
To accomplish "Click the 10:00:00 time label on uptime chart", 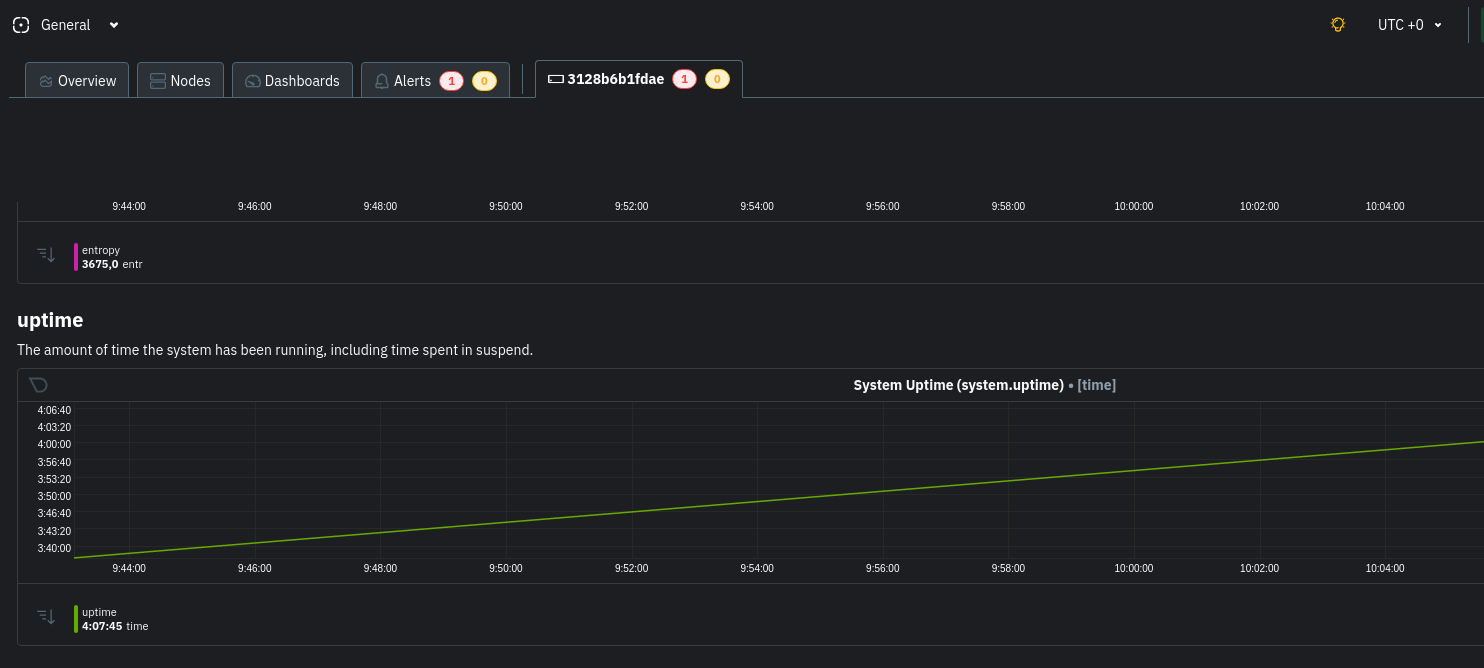I will pyautogui.click(x=1134, y=568).
